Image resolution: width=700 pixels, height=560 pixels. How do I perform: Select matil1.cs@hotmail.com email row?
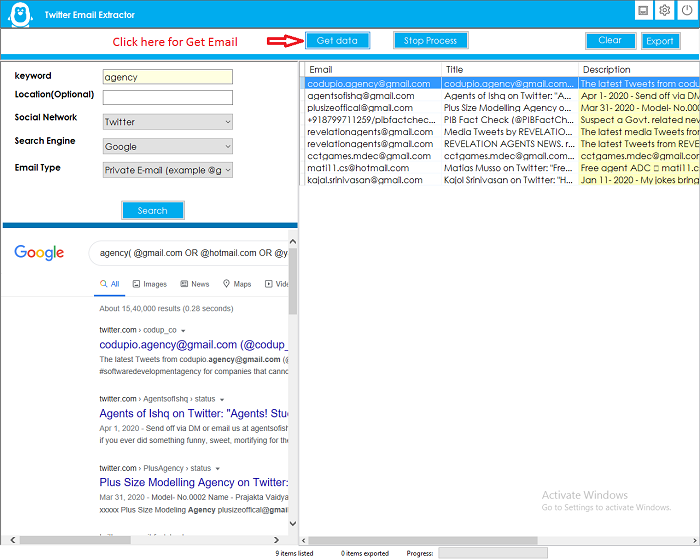(x=373, y=168)
